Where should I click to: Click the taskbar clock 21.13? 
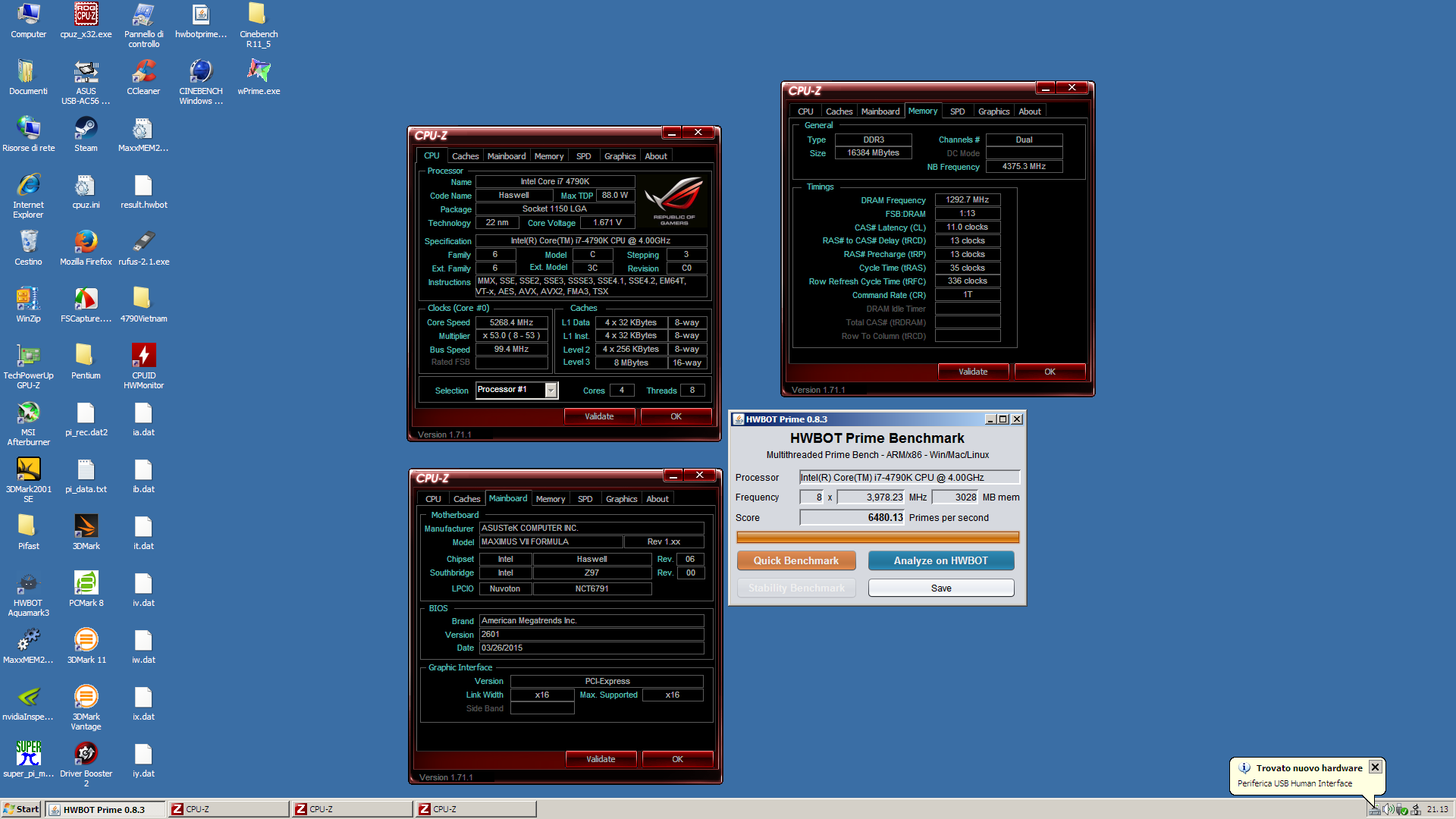pos(1437,809)
